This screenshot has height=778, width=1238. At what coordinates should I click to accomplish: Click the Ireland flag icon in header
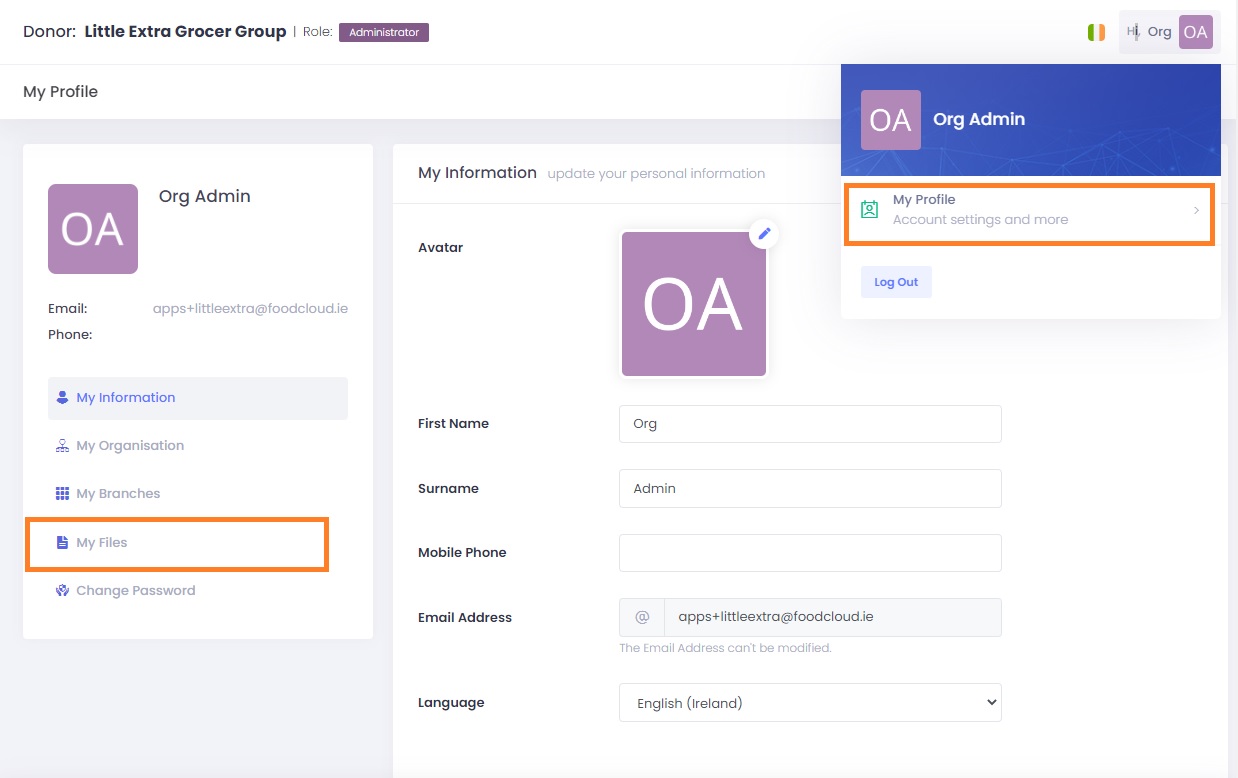click(x=1096, y=32)
